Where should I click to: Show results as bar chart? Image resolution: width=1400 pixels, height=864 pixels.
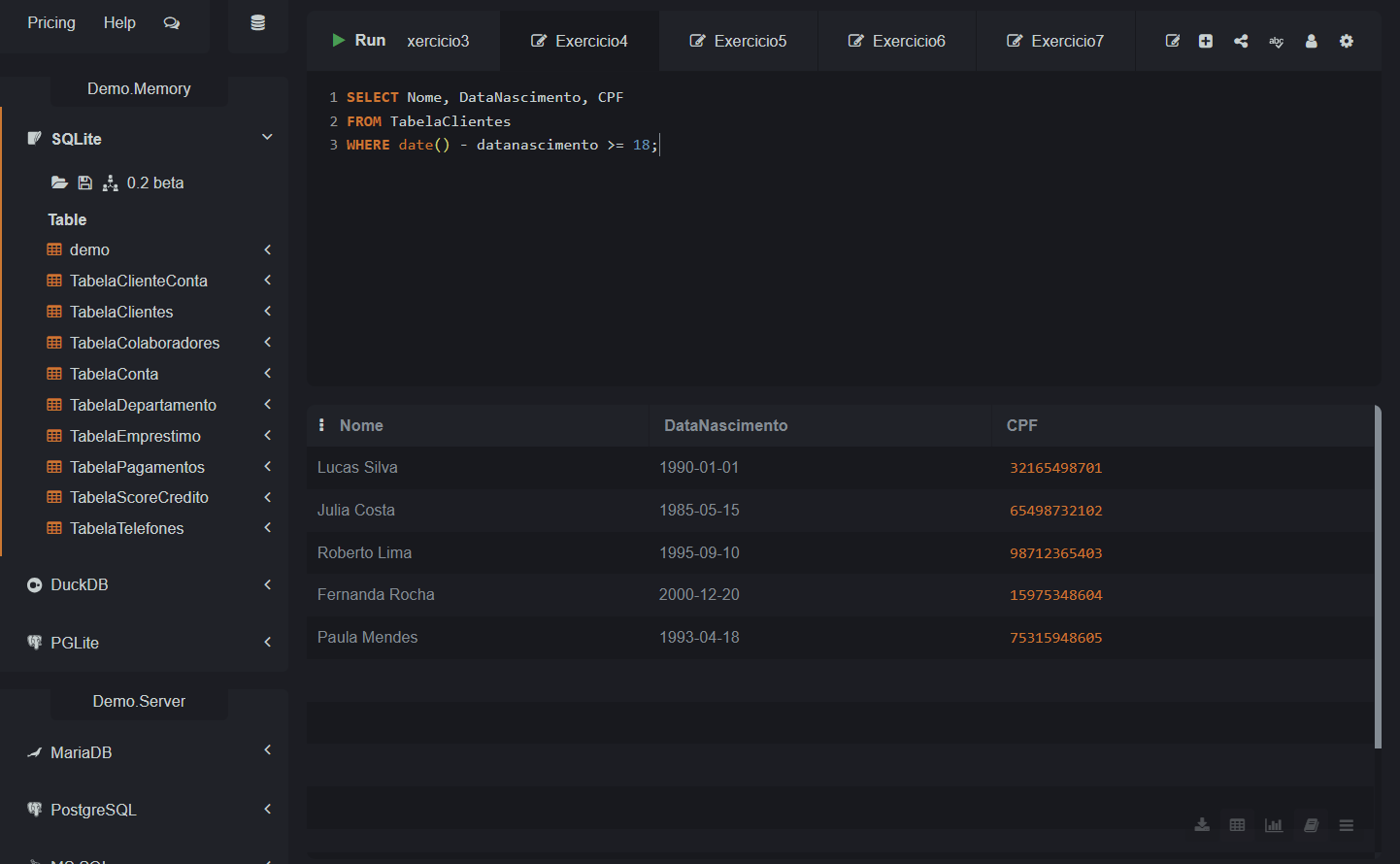click(1274, 825)
